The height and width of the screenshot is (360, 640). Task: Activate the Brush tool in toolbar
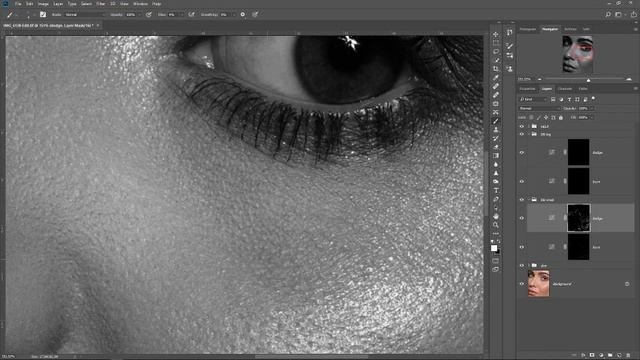tap(496, 121)
